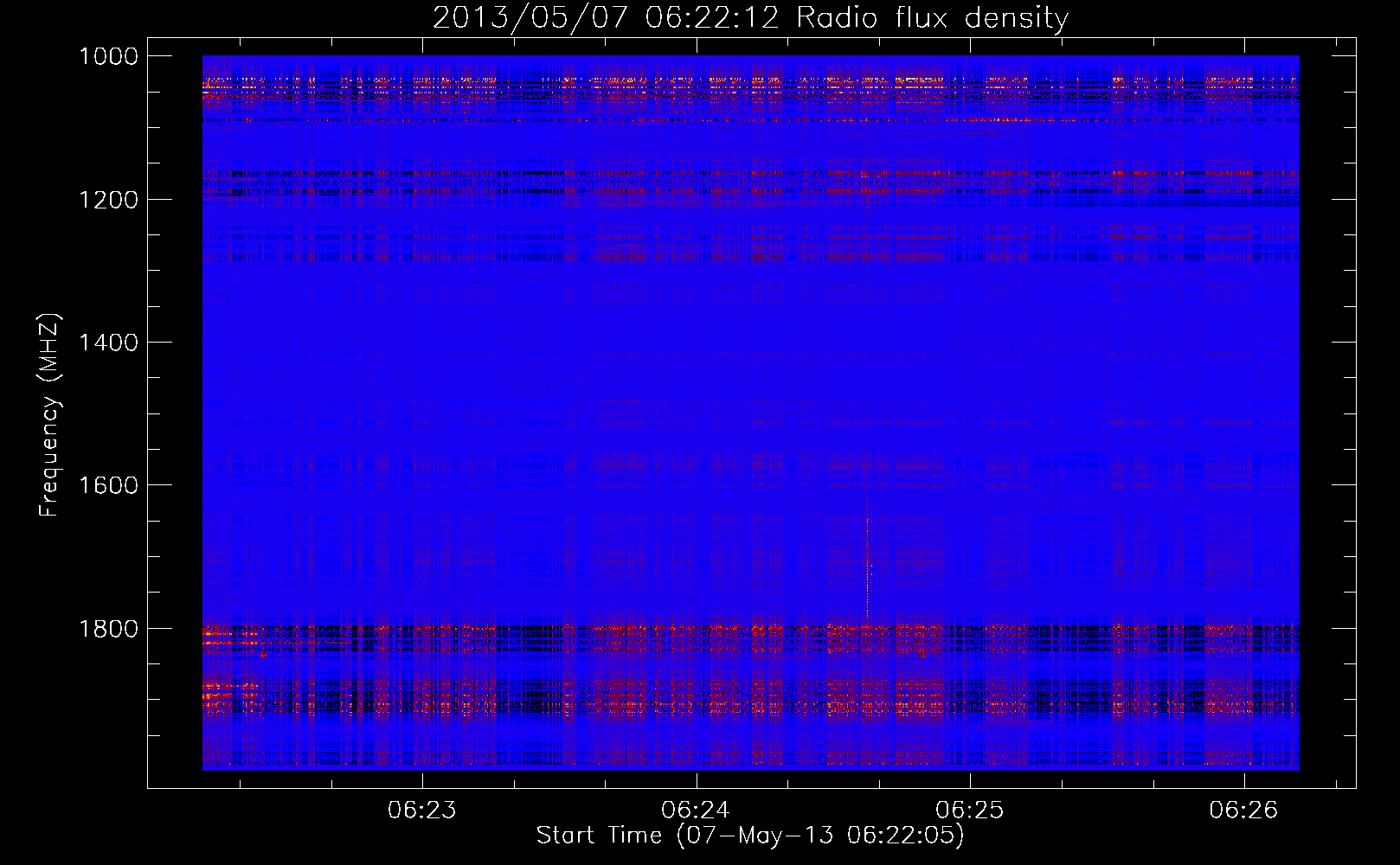
Task: Click the 1600 frequency axis label
Action: [108, 485]
